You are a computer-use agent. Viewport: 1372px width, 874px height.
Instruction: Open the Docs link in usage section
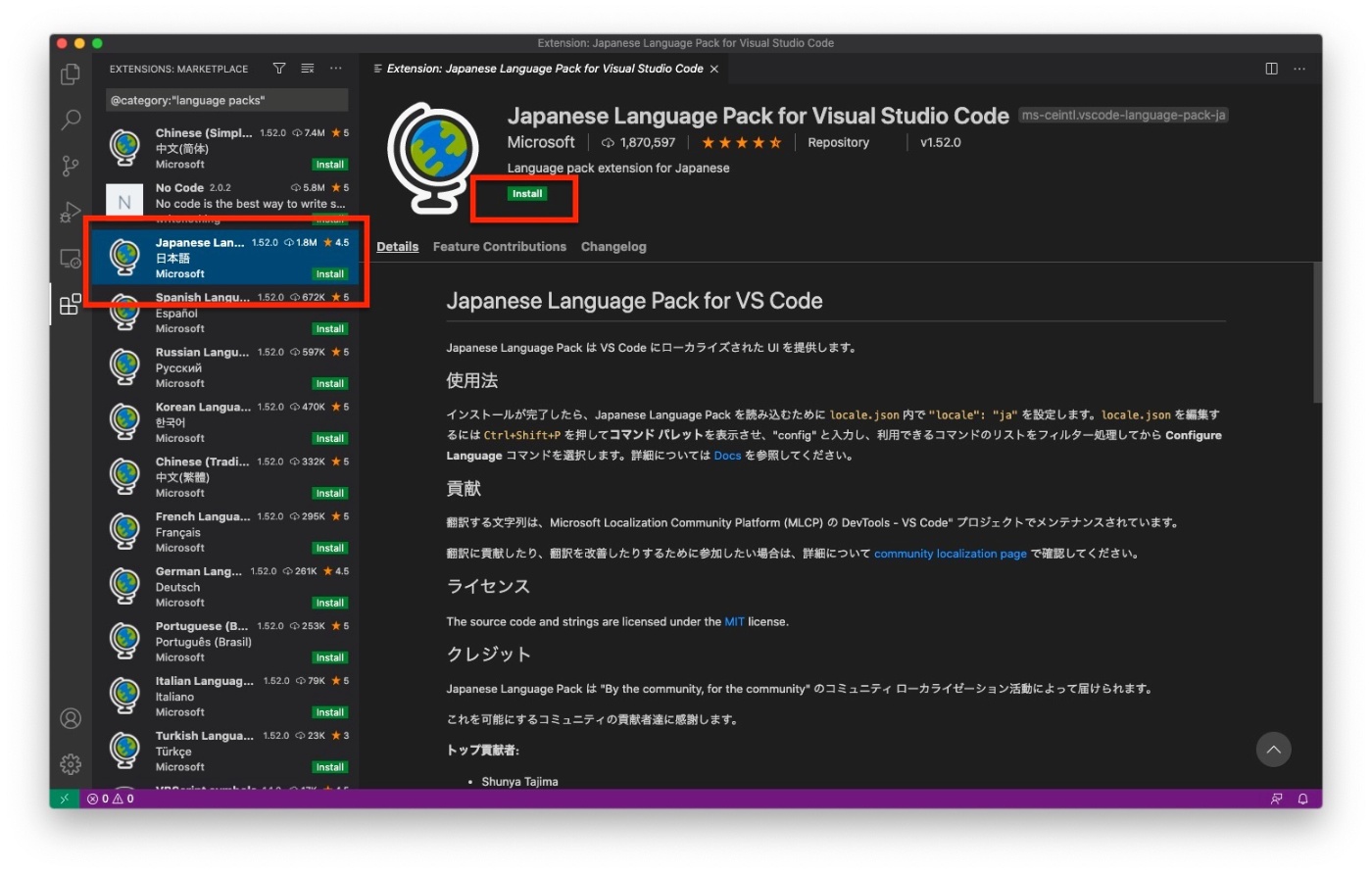pos(727,456)
